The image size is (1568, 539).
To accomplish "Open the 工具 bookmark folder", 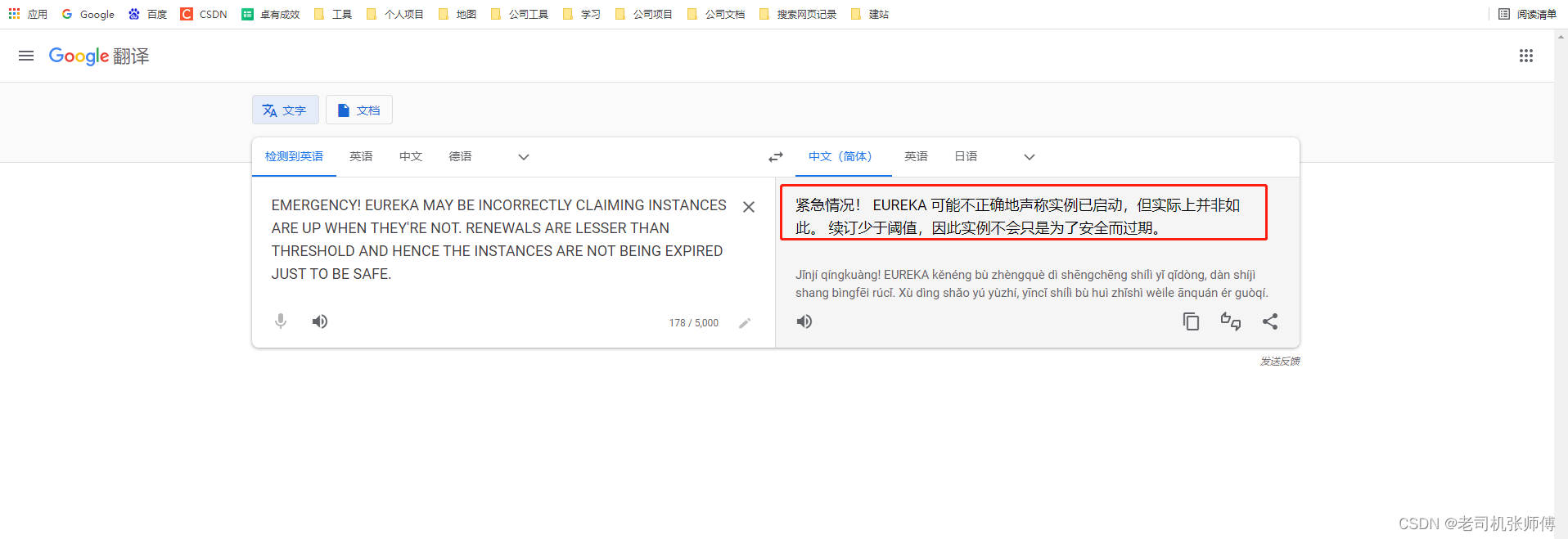I will pos(333,14).
